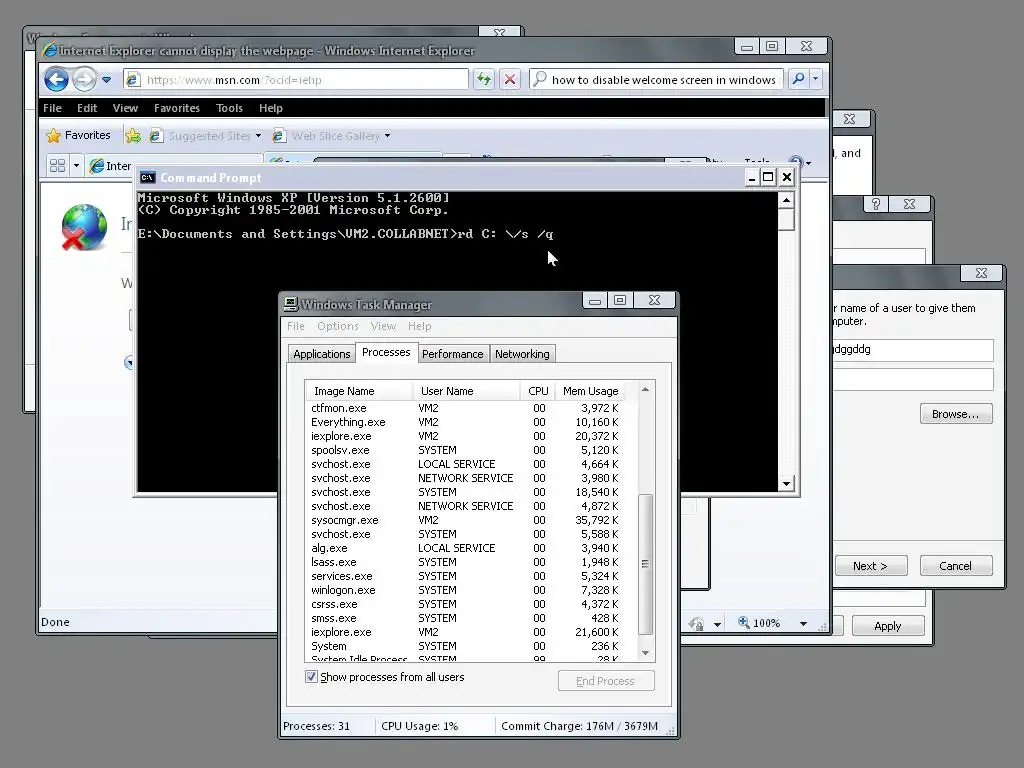Open the Favorites menu in Internet Explorer
Viewport: 1024px width, 768px height.
pyautogui.click(x=176, y=108)
